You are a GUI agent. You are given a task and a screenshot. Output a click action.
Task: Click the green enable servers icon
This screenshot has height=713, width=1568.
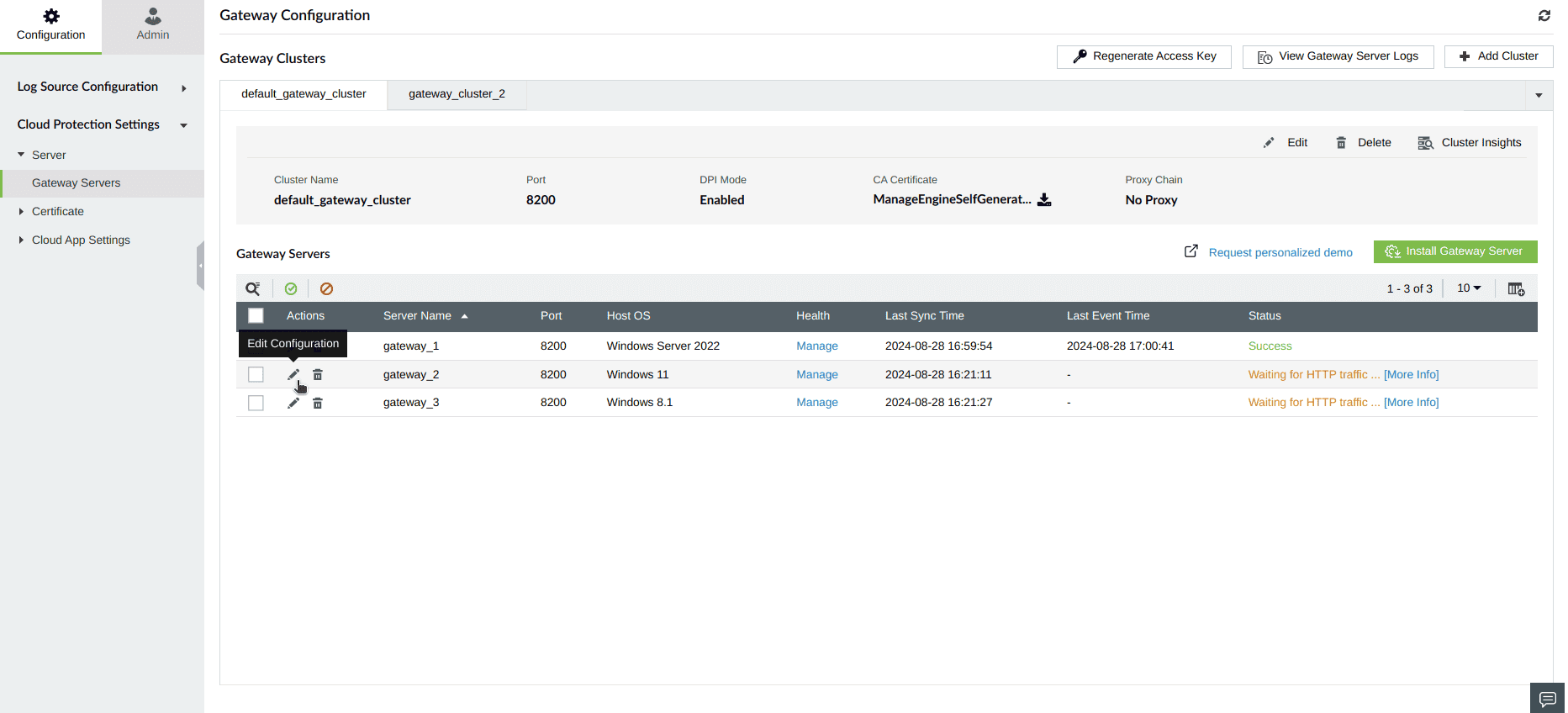[291, 288]
